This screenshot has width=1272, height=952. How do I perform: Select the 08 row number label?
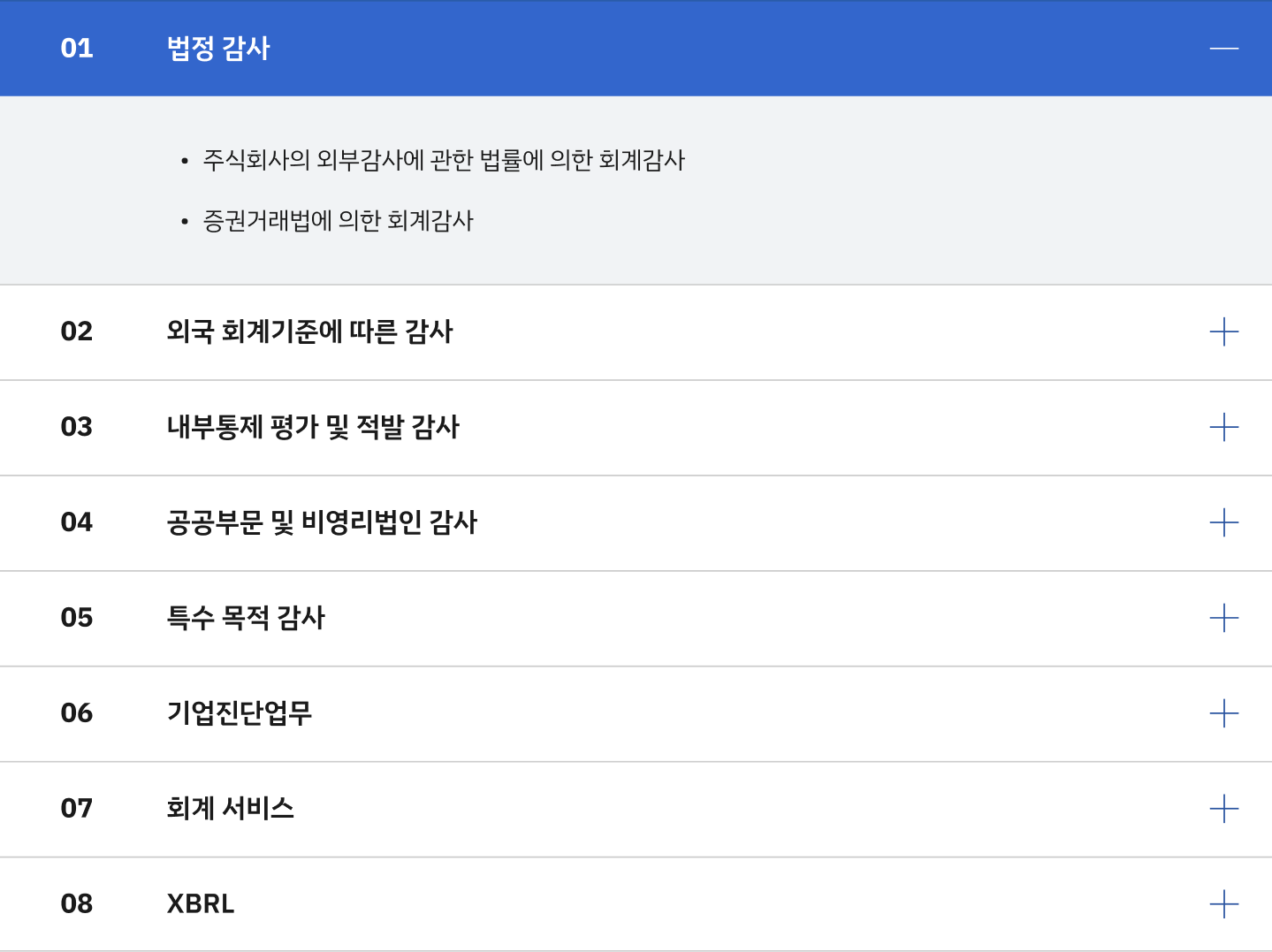coord(77,904)
